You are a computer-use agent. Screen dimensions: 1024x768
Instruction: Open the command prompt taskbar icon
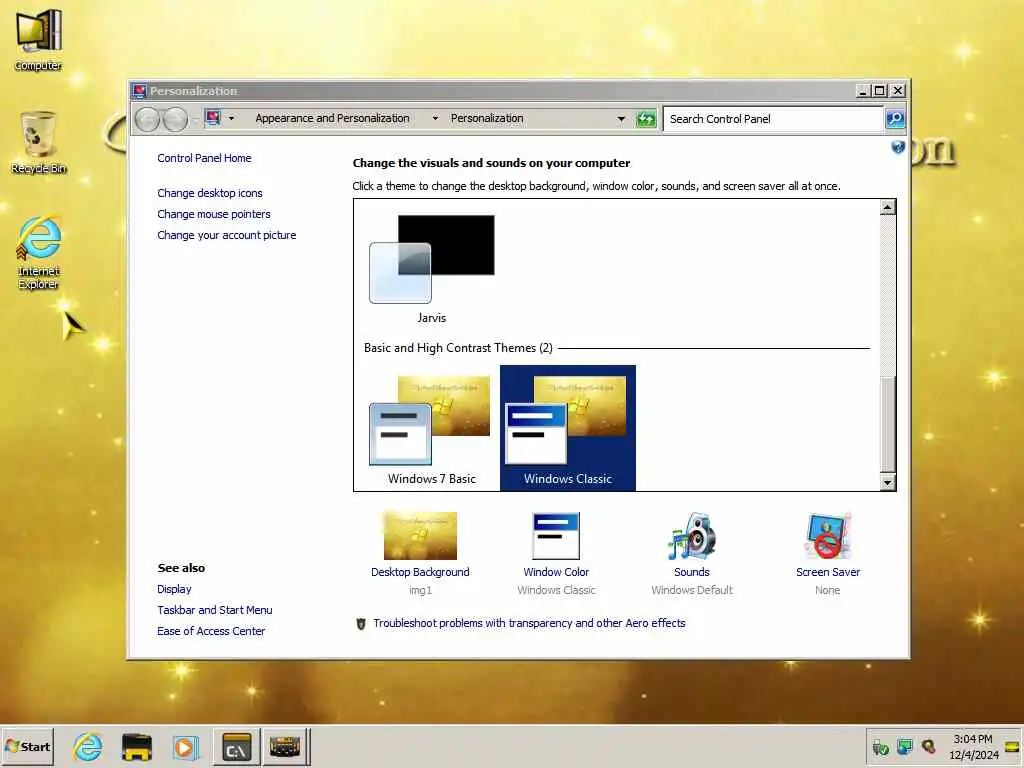coord(236,746)
